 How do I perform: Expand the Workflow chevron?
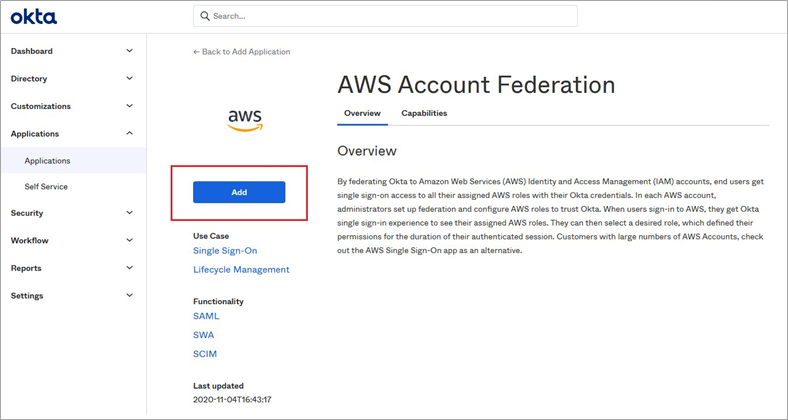[x=130, y=241]
